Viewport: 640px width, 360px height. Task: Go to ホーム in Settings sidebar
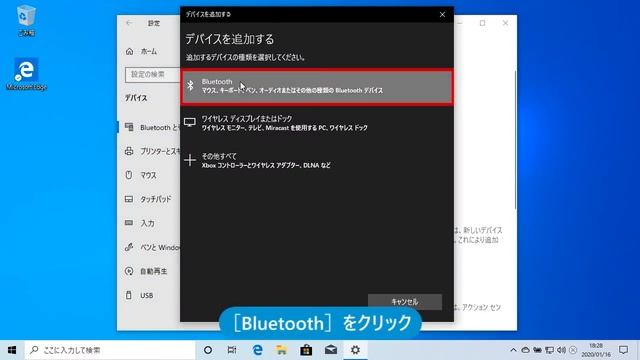(x=149, y=51)
